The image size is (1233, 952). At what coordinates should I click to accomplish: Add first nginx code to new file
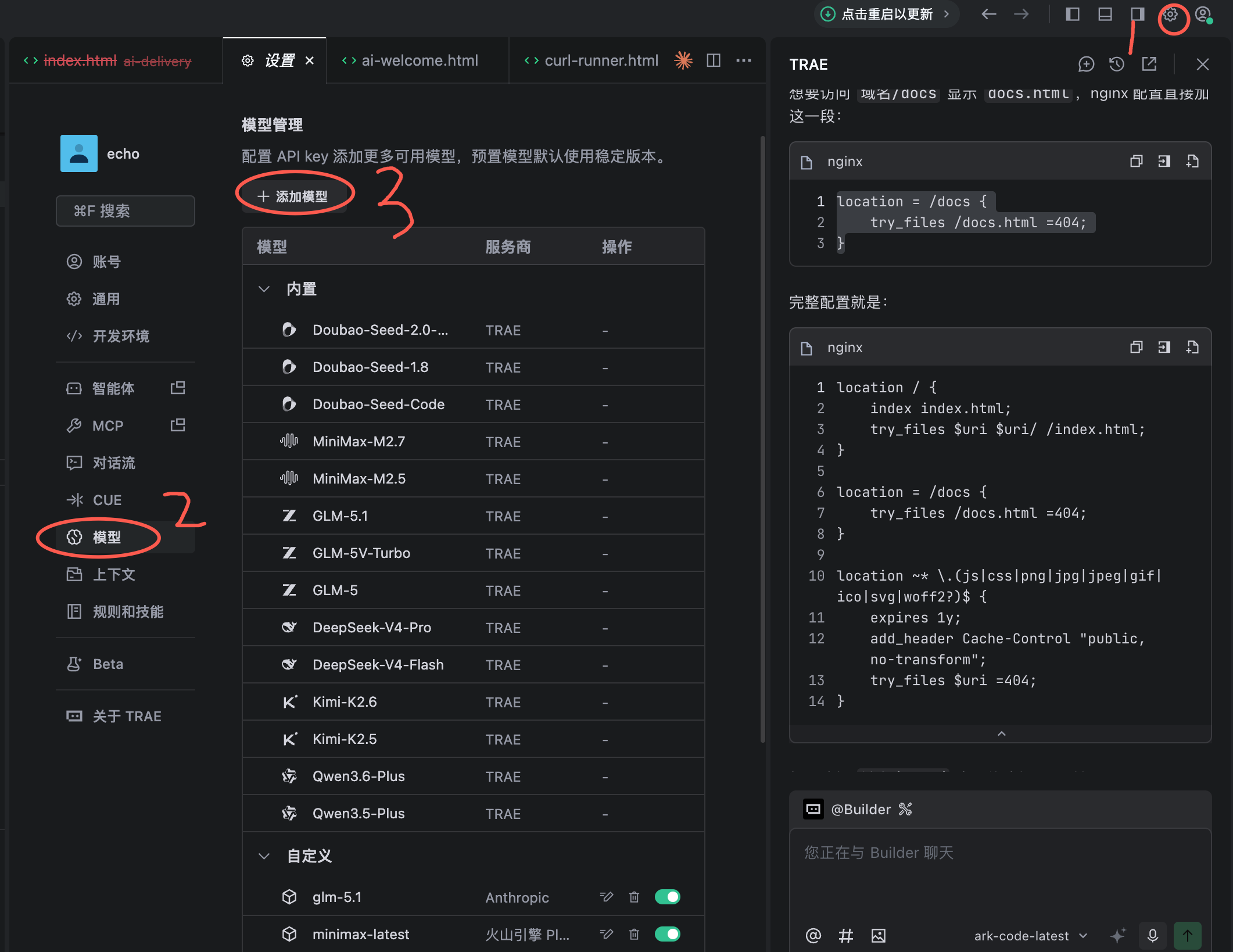coord(1192,161)
